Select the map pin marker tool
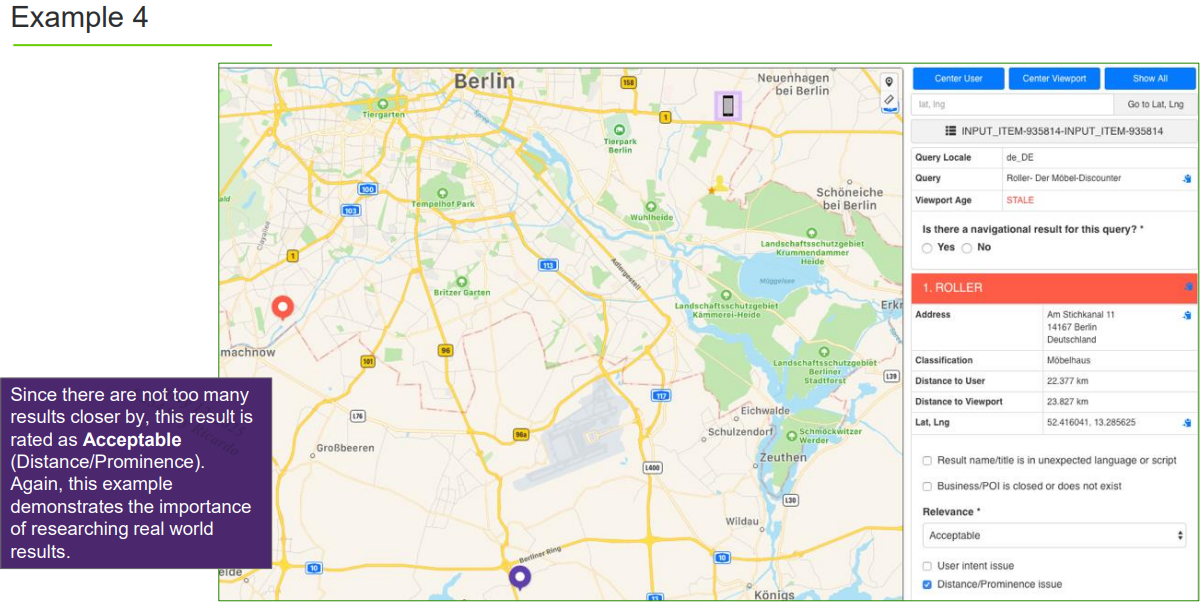 [888, 82]
